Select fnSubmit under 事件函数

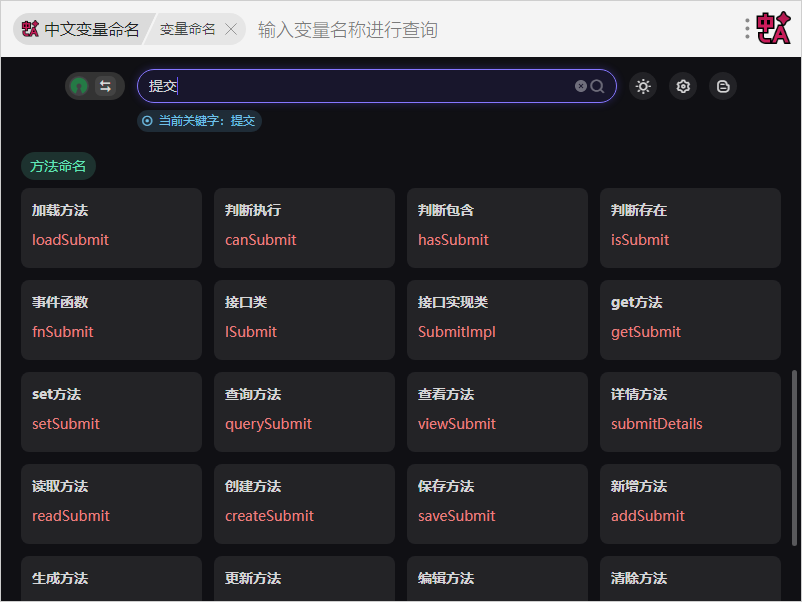(112, 320)
